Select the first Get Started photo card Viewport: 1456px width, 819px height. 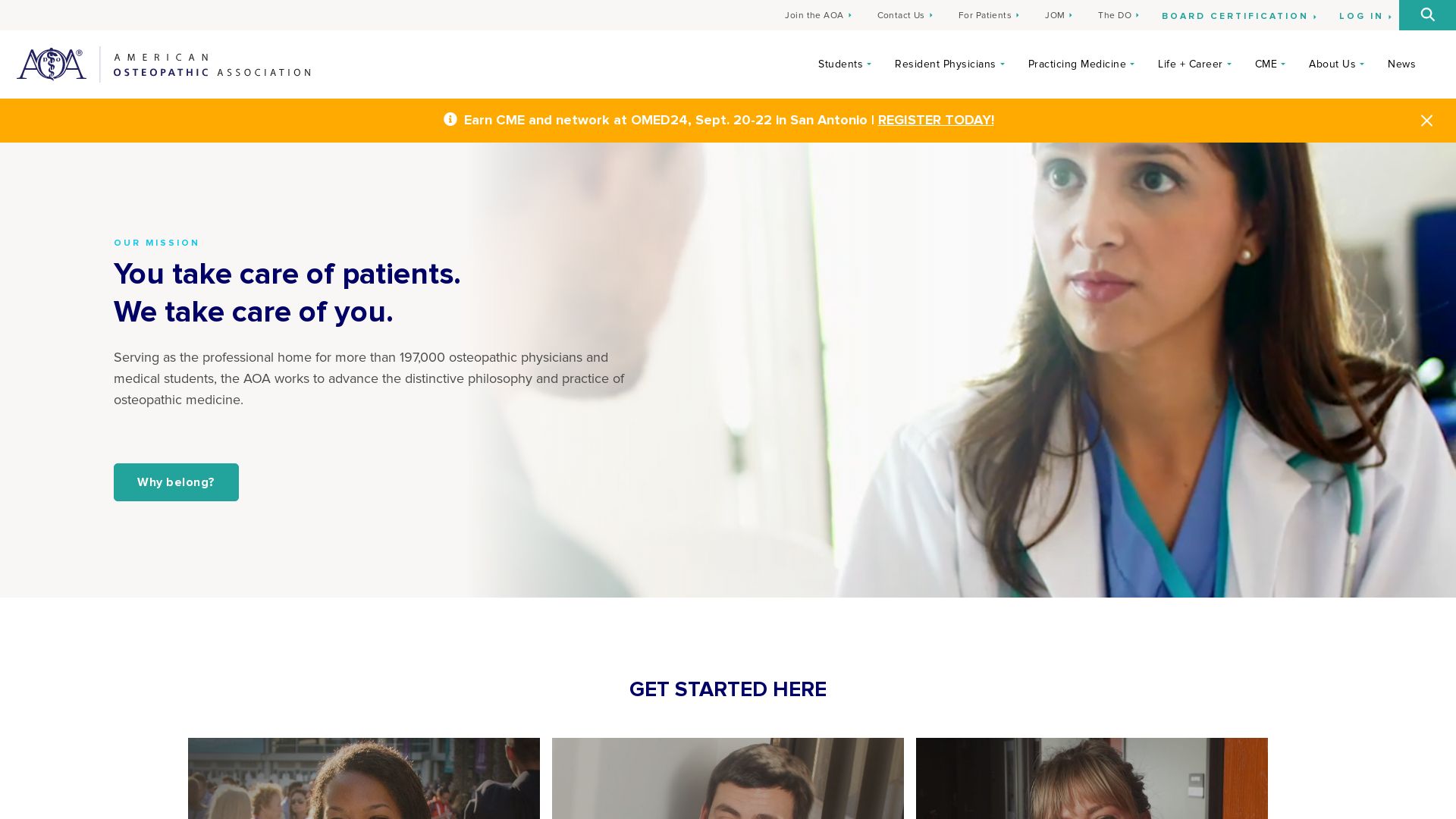tap(364, 778)
